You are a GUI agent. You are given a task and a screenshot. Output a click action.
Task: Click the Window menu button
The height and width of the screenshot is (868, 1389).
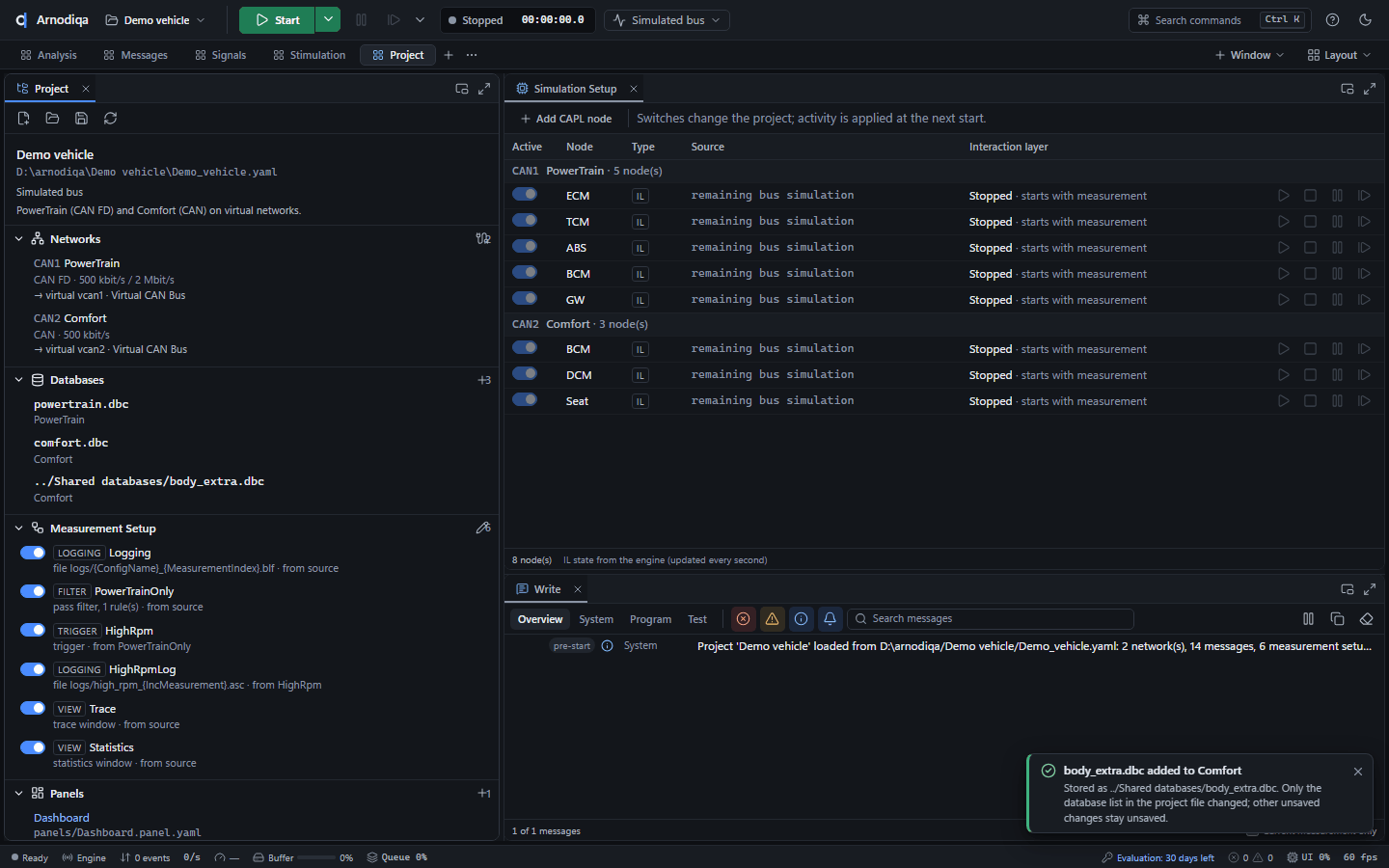click(1249, 55)
